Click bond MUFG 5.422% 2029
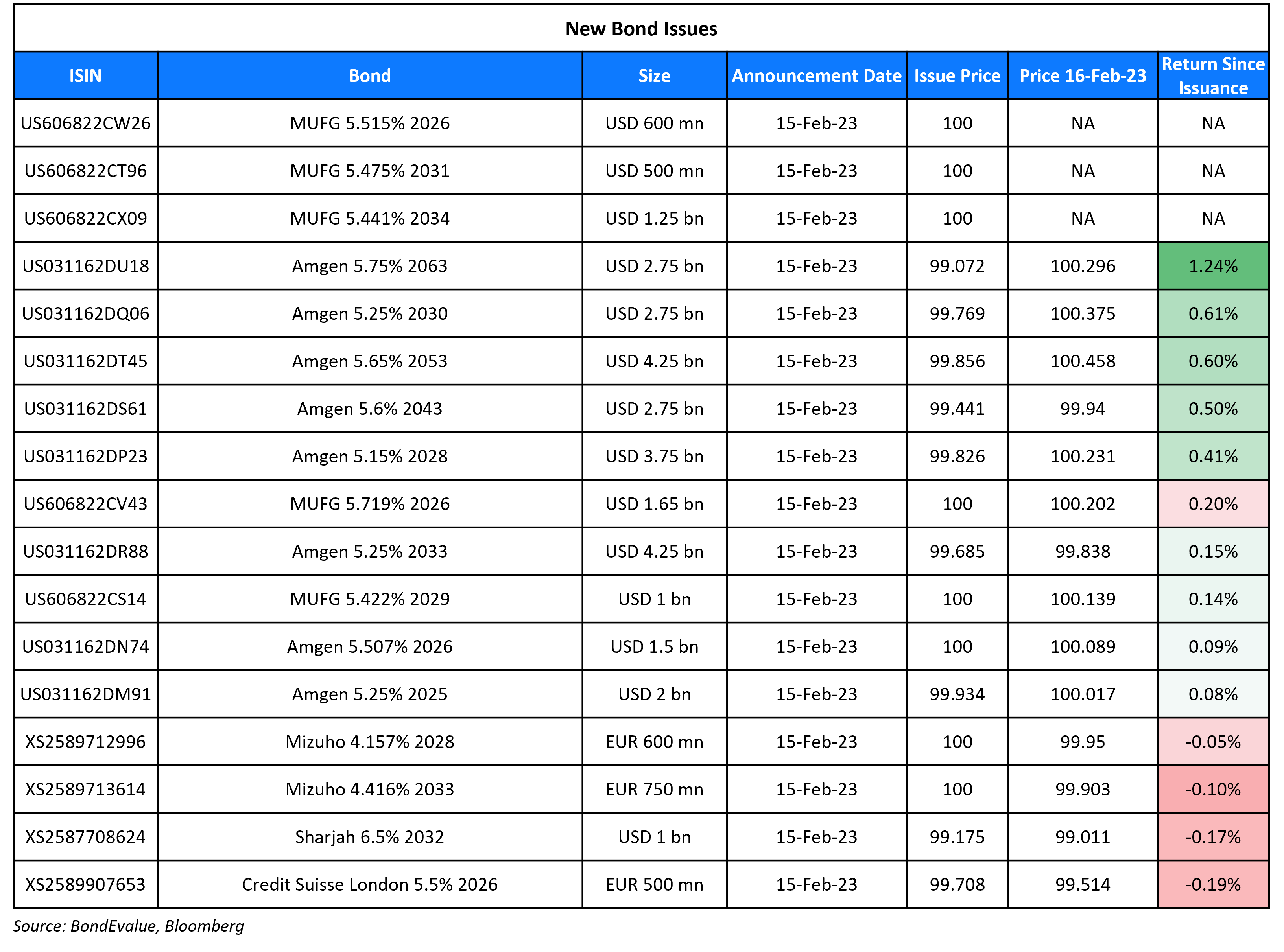This screenshot has height=952, width=1284. pyautogui.click(x=369, y=599)
